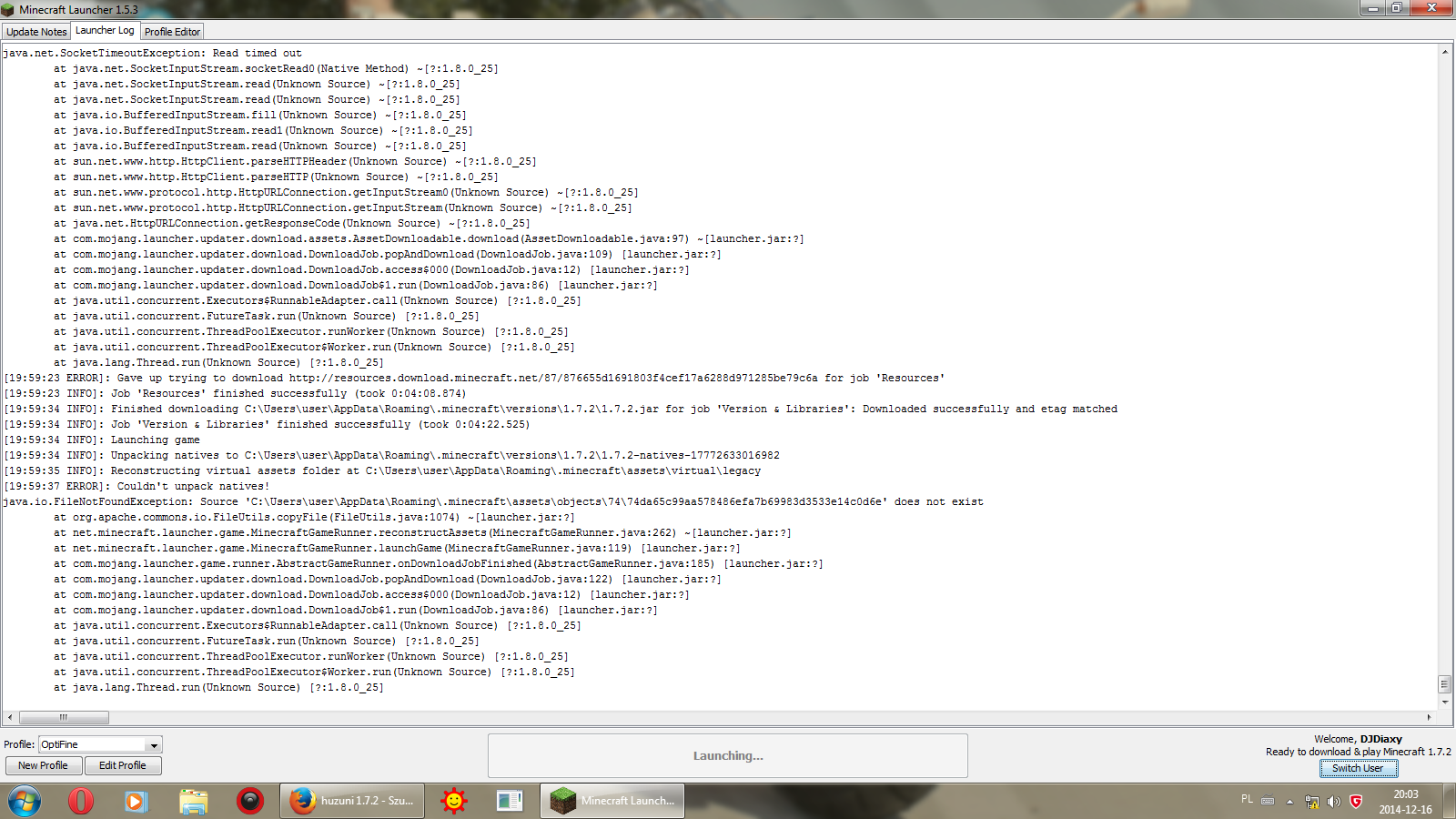Image resolution: width=1456 pixels, height=819 pixels.
Task: Switch to Firefox window 'huzuni 1.7.2'
Action: point(351,801)
